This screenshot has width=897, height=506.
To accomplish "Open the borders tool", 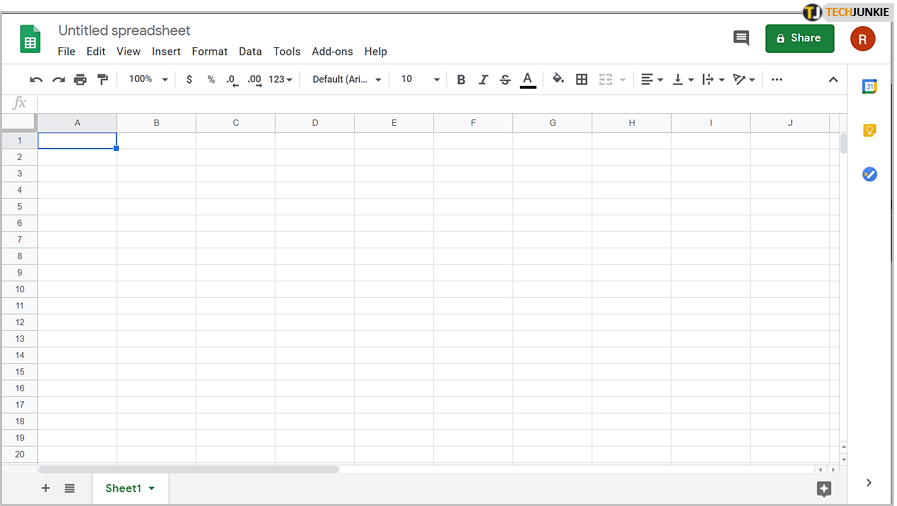I will pyautogui.click(x=581, y=80).
